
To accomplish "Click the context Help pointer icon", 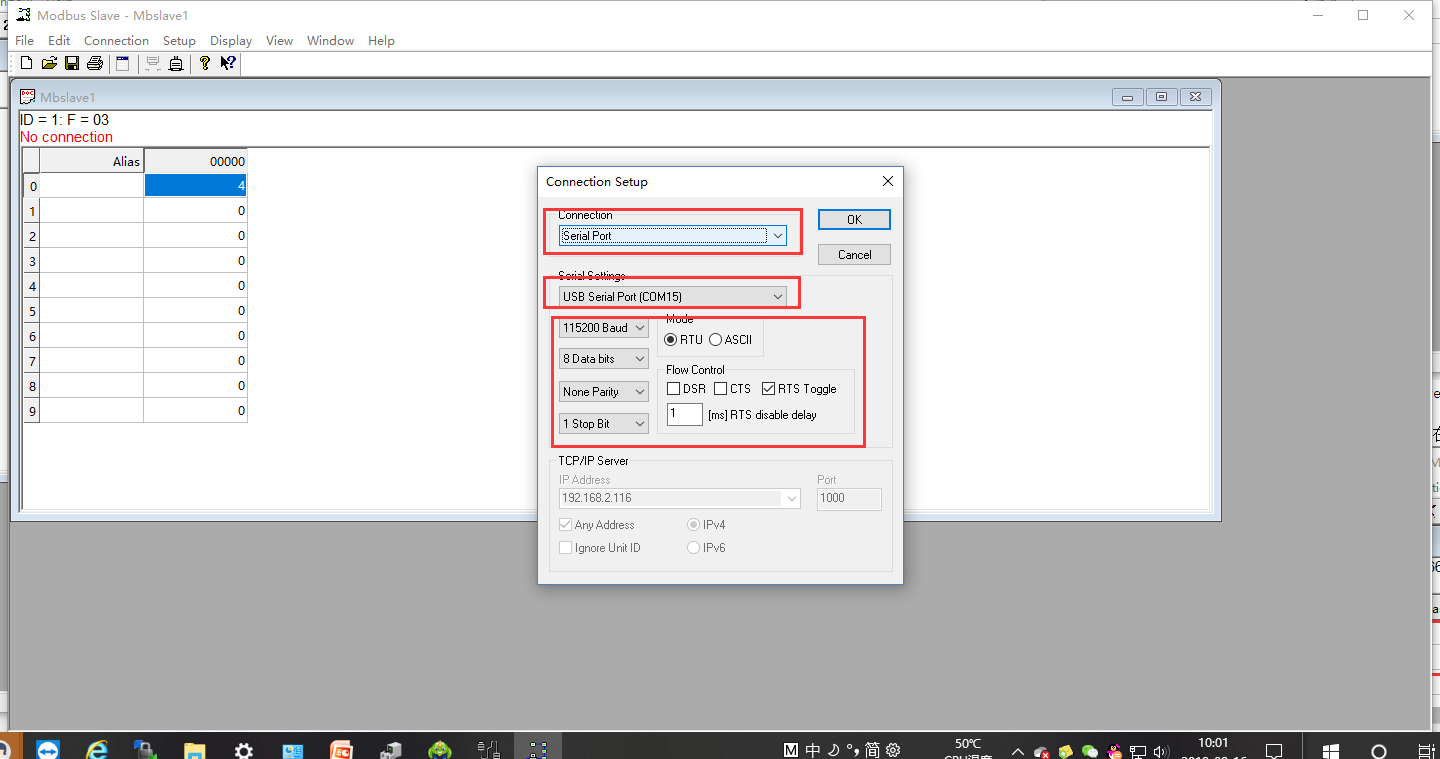I will point(228,63).
